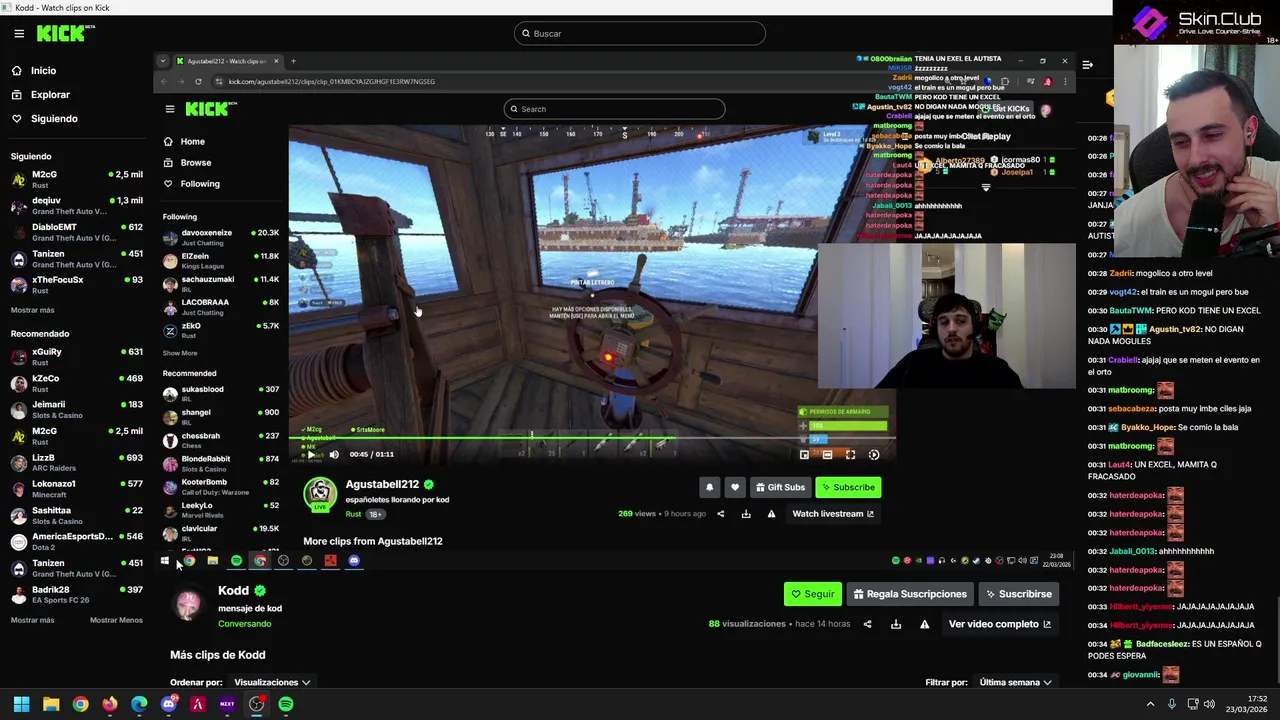This screenshot has height=720, width=1280.
Task: Open recommended channel kZeCo
Action: tap(75, 383)
